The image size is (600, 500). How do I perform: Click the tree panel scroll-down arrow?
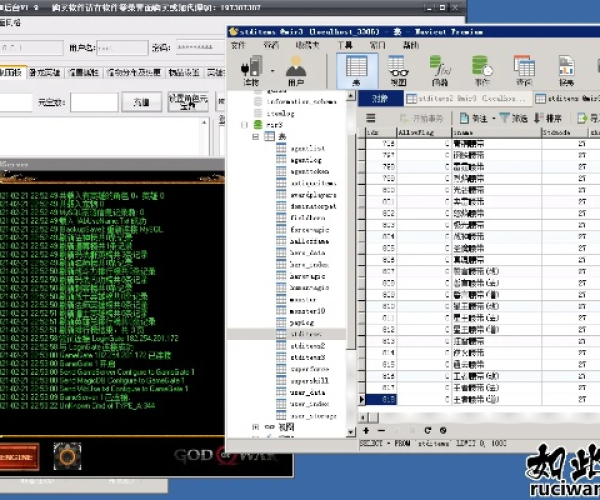(351, 432)
